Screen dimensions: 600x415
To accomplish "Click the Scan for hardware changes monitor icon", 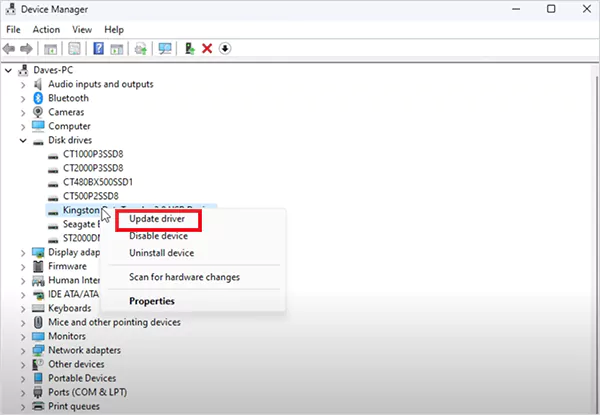I will [165, 49].
